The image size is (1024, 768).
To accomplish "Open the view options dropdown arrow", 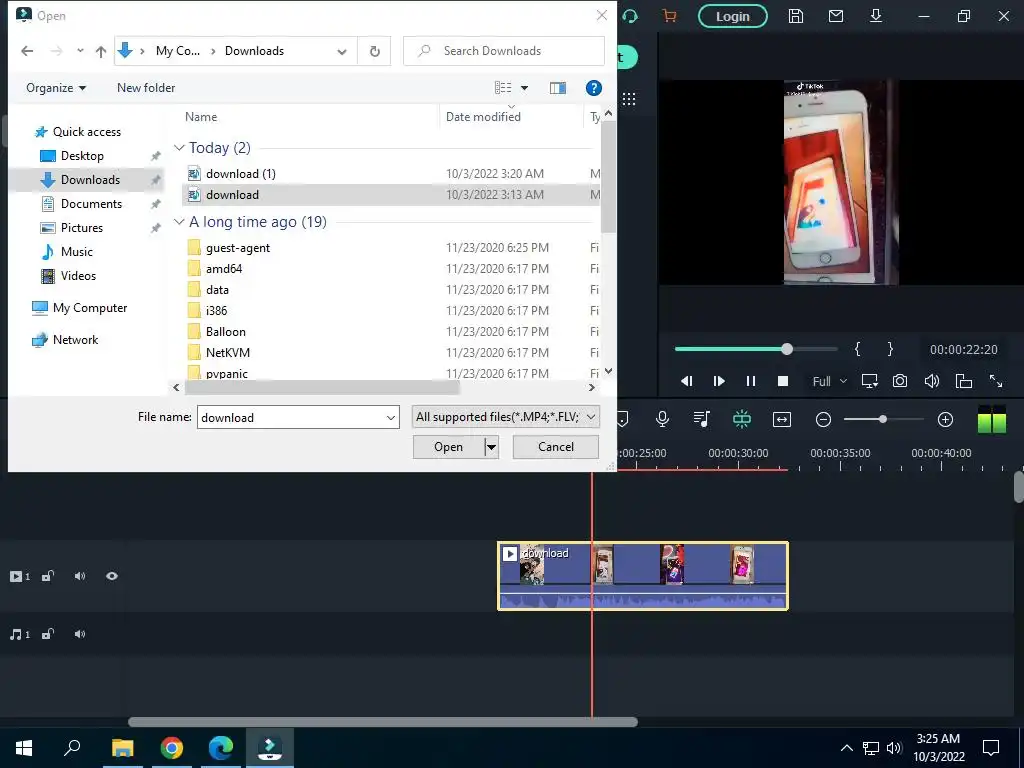I will (524, 88).
